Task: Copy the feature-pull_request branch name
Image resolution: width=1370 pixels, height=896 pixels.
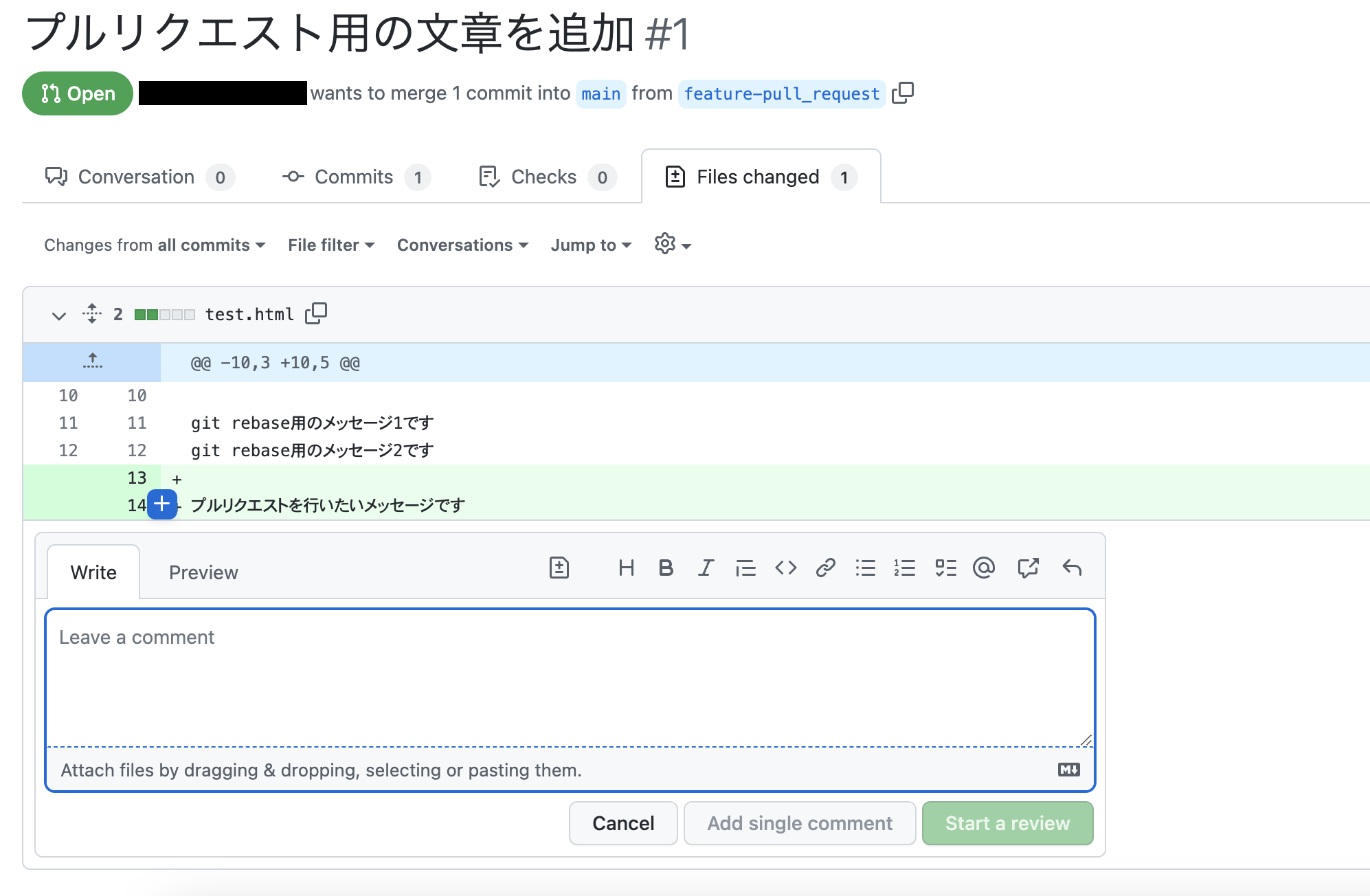Action: (902, 93)
